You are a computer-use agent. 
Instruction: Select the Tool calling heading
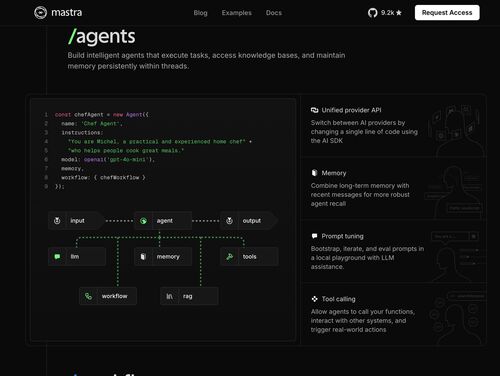pos(338,299)
